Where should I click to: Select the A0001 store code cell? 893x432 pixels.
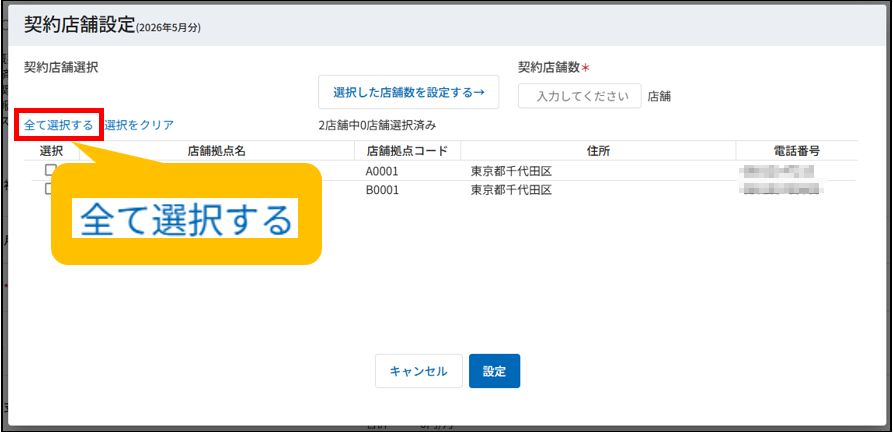tap(383, 171)
